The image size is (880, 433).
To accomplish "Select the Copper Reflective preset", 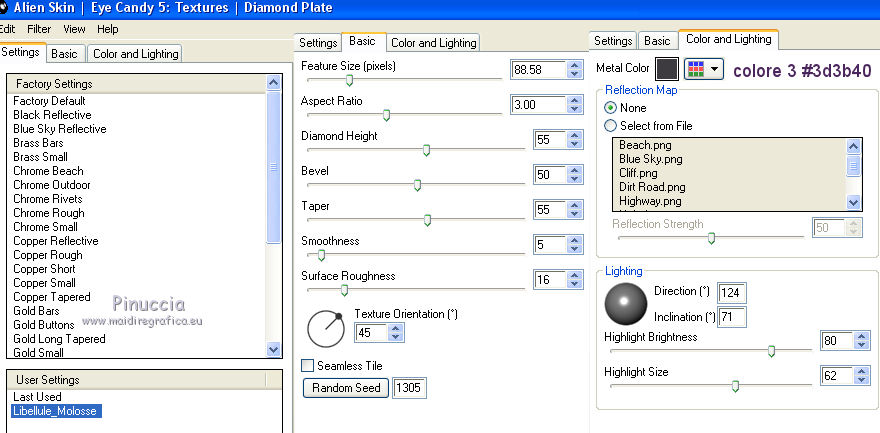I will (56, 241).
